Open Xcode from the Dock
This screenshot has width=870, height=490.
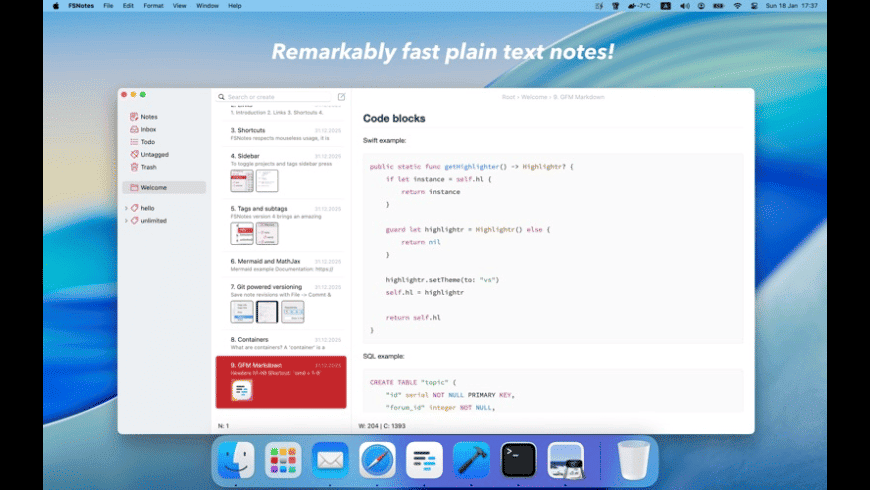click(x=472, y=460)
